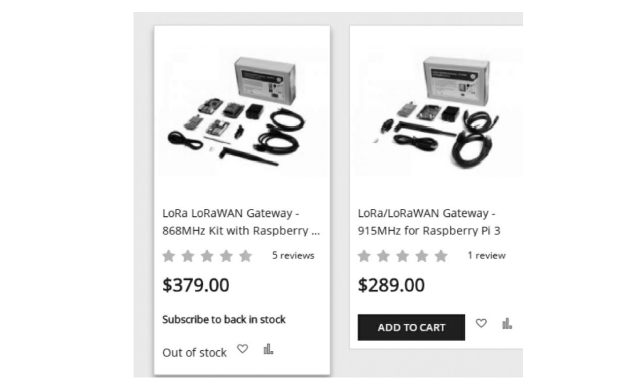Add 915MHz Gateway to wishlist heart icon
Image resolution: width=643 pixels, height=386 pixels.
(x=481, y=323)
